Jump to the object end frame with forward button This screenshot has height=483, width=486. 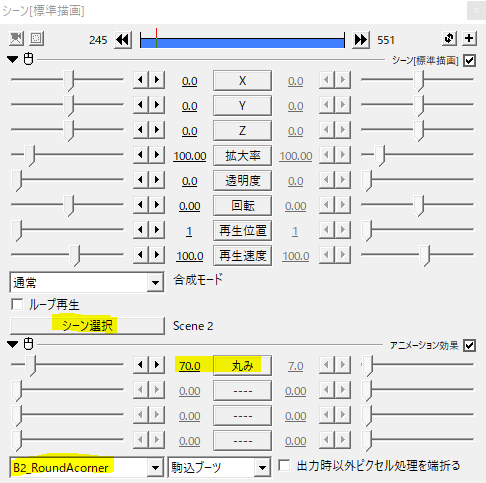(x=361, y=40)
